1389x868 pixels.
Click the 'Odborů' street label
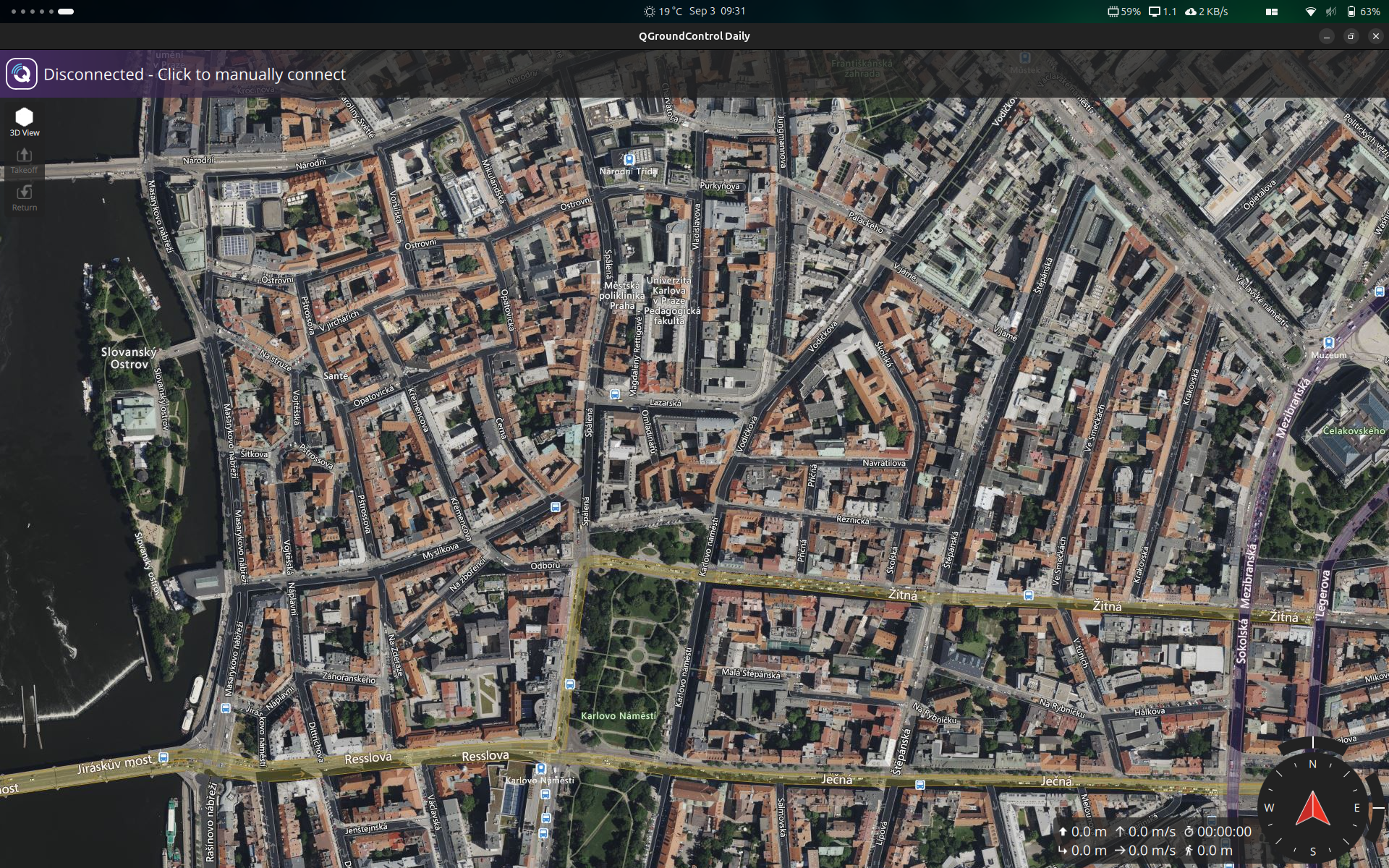[x=545, y=566]
